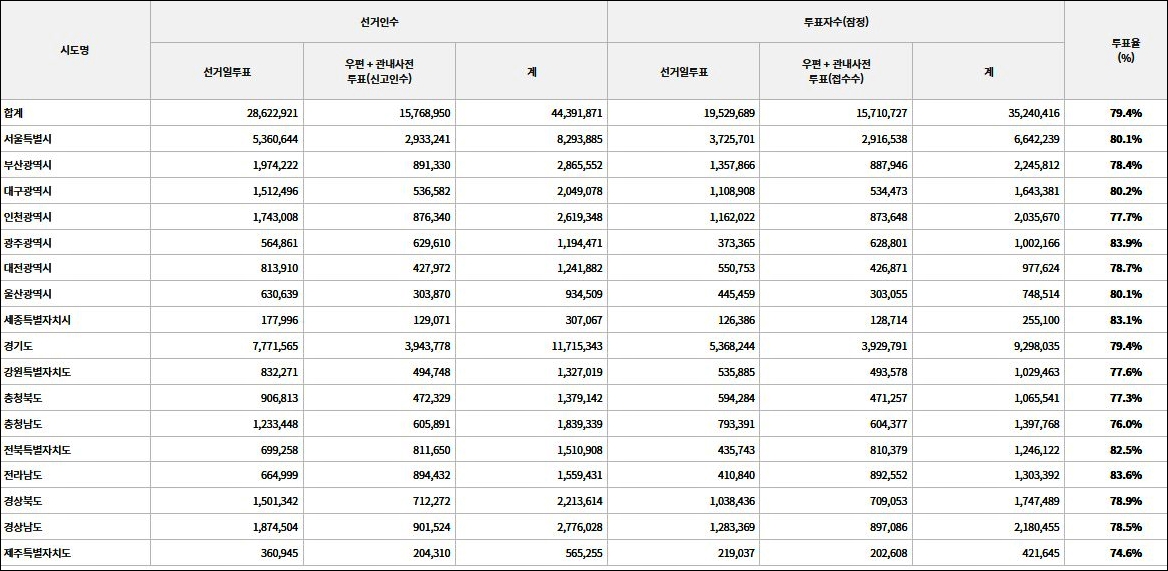Click Chungnam electors total 1,839,339

click(582, 424)
